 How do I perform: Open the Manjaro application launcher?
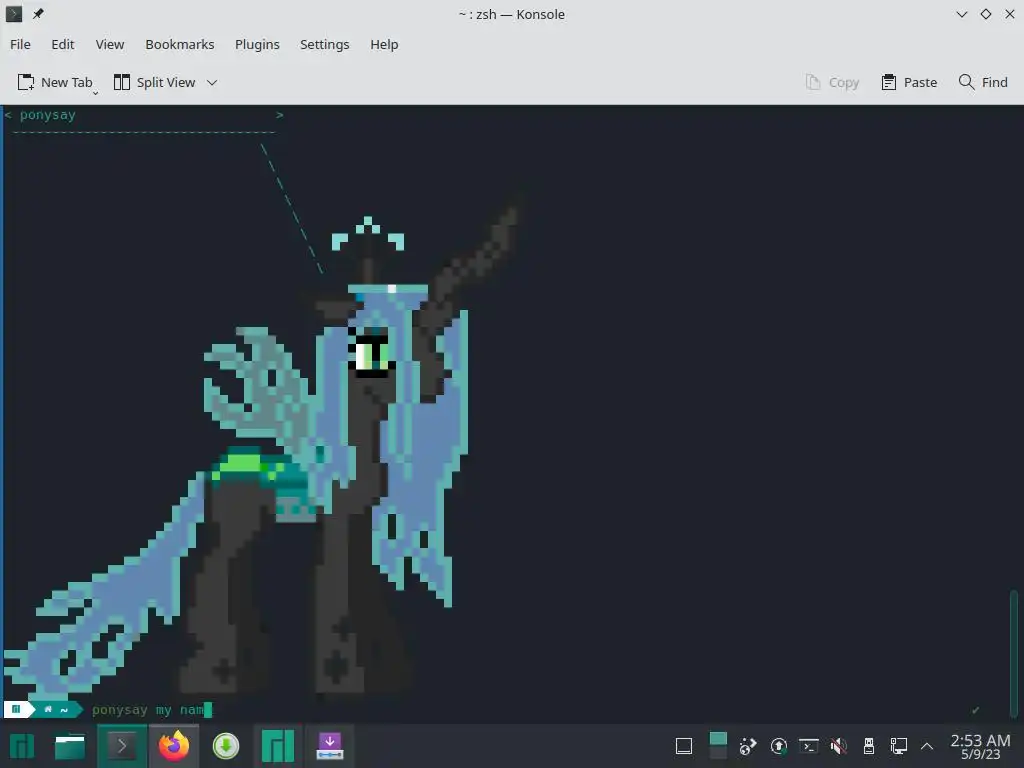22,746
